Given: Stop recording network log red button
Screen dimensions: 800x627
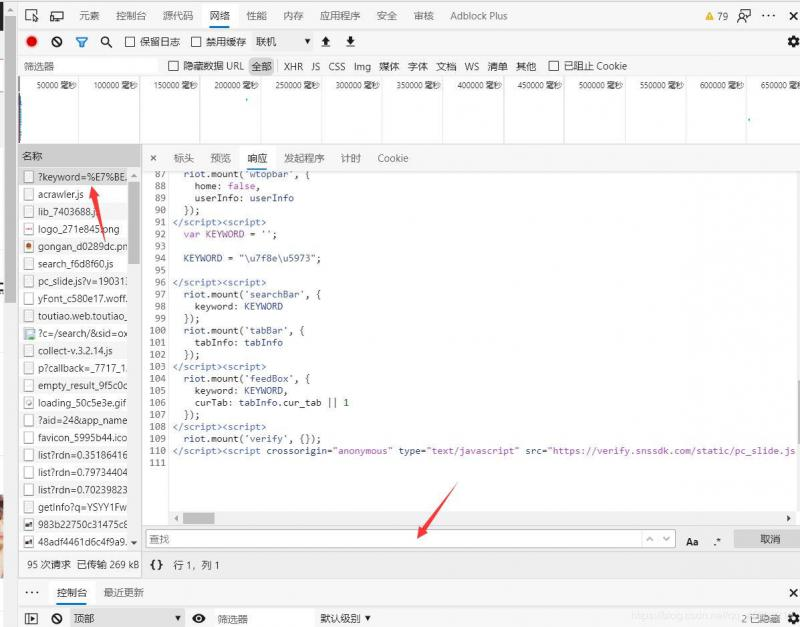Looking at the screenshot, I should 32,42.
